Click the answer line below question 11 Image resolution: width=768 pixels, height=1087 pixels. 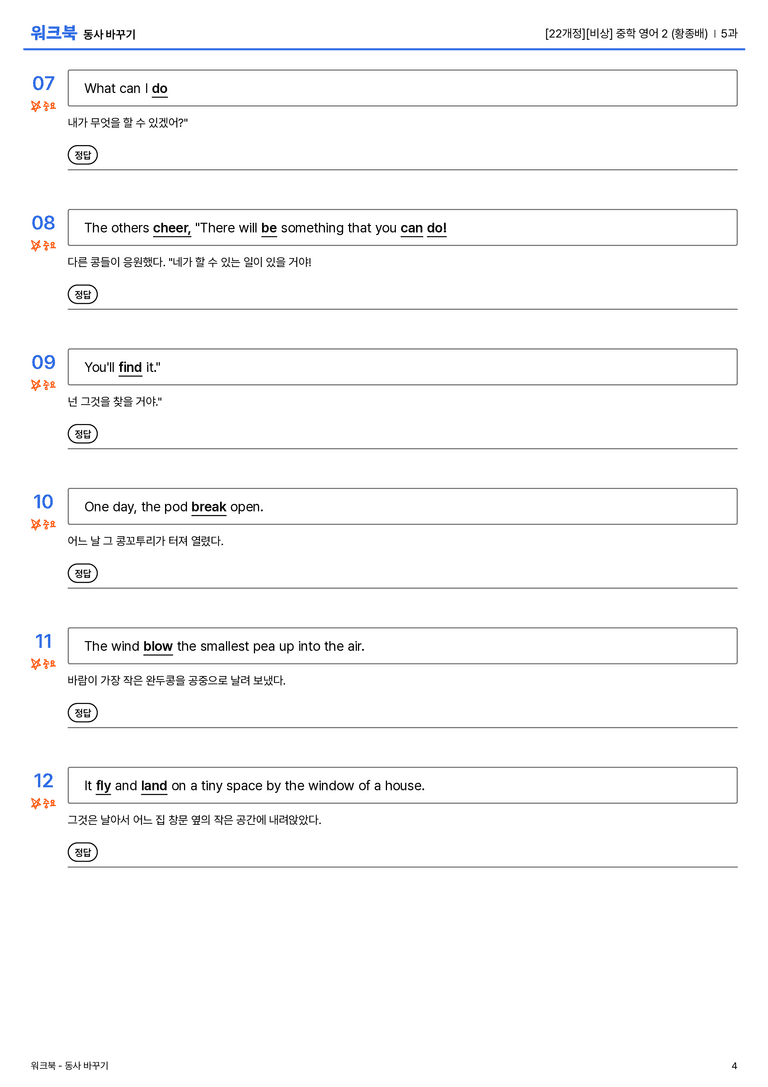403,727
